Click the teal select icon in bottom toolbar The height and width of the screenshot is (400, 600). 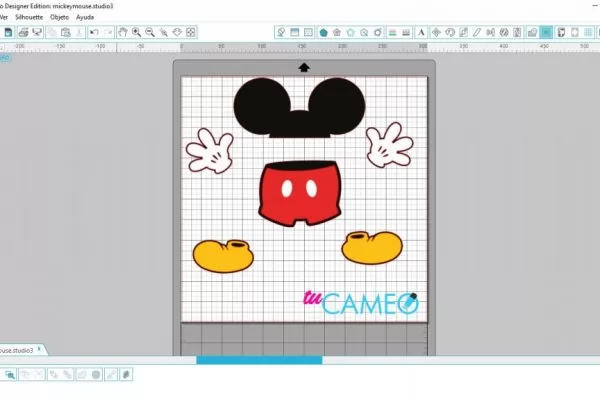10,374
